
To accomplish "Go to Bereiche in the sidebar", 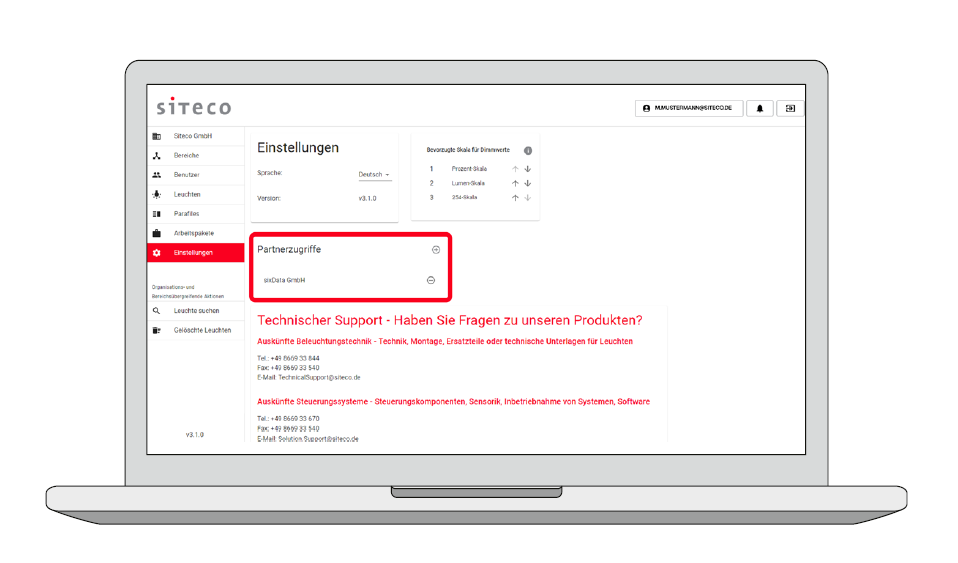I will (187, 156).
